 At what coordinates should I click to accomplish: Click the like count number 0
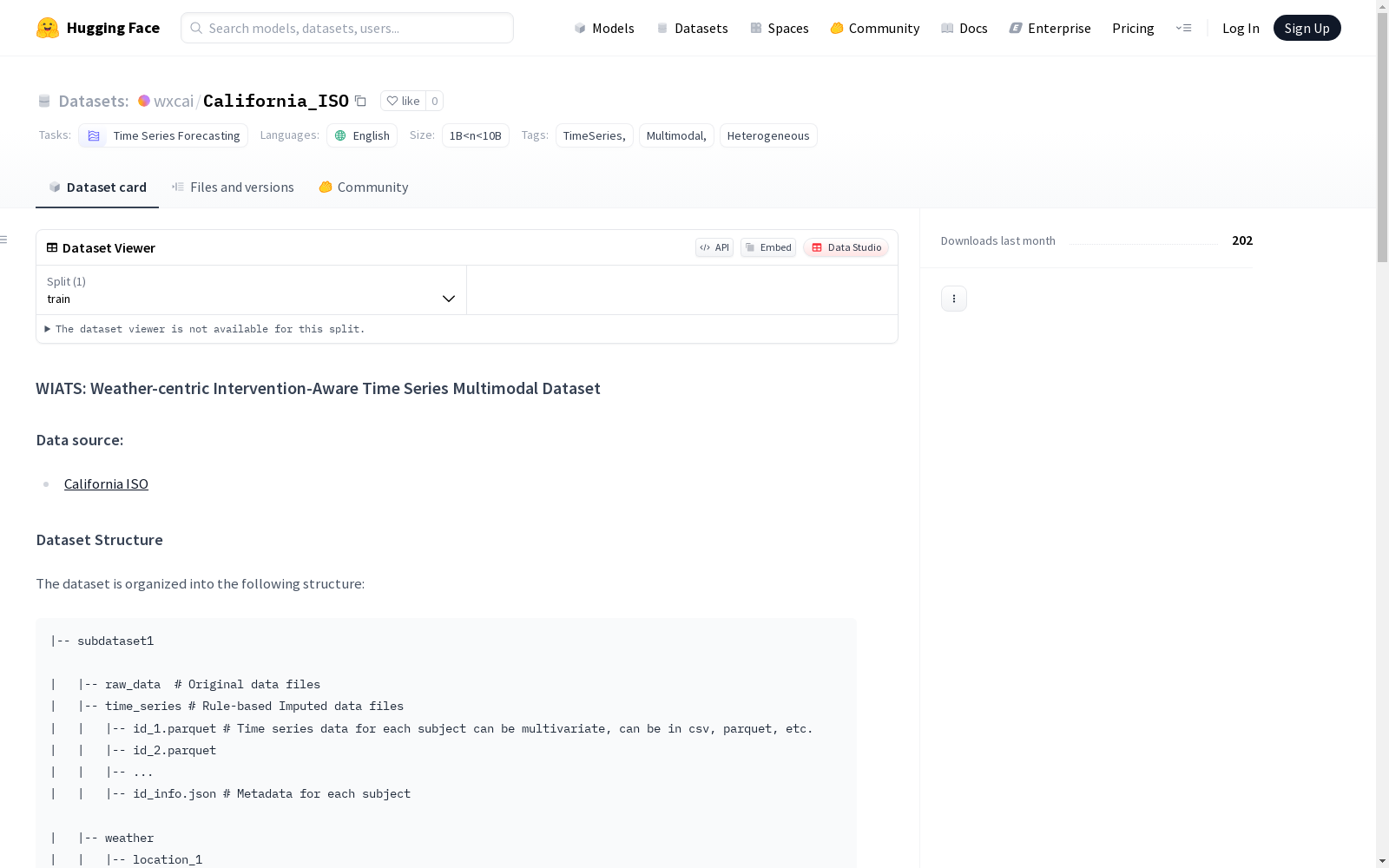point(435,101)
